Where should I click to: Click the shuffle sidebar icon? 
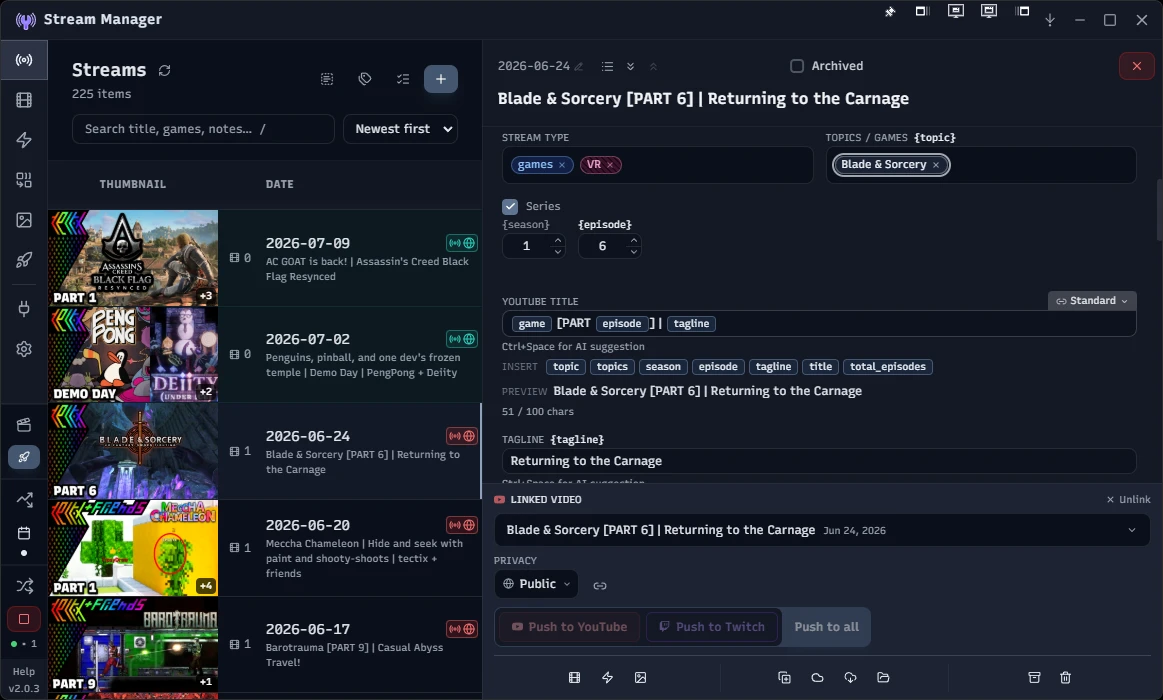tap(24, 586)
